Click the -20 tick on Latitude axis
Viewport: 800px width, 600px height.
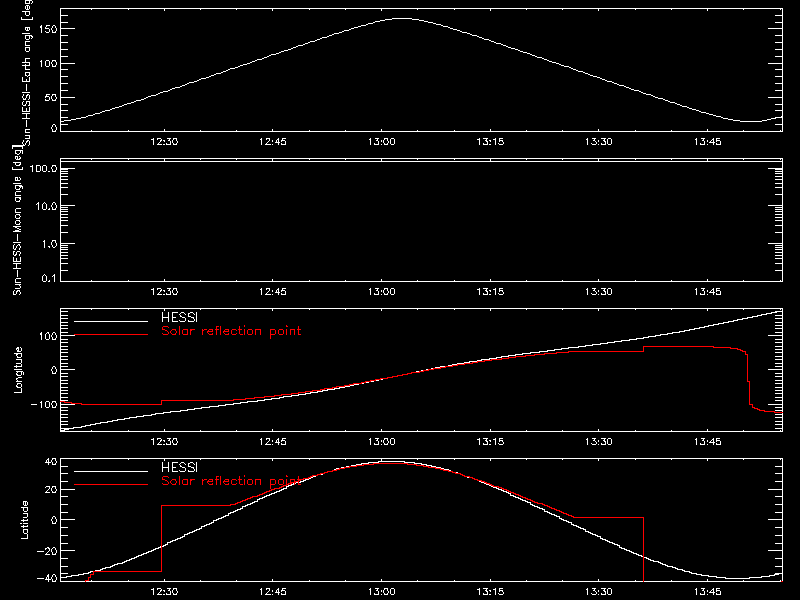coord(47,551)
